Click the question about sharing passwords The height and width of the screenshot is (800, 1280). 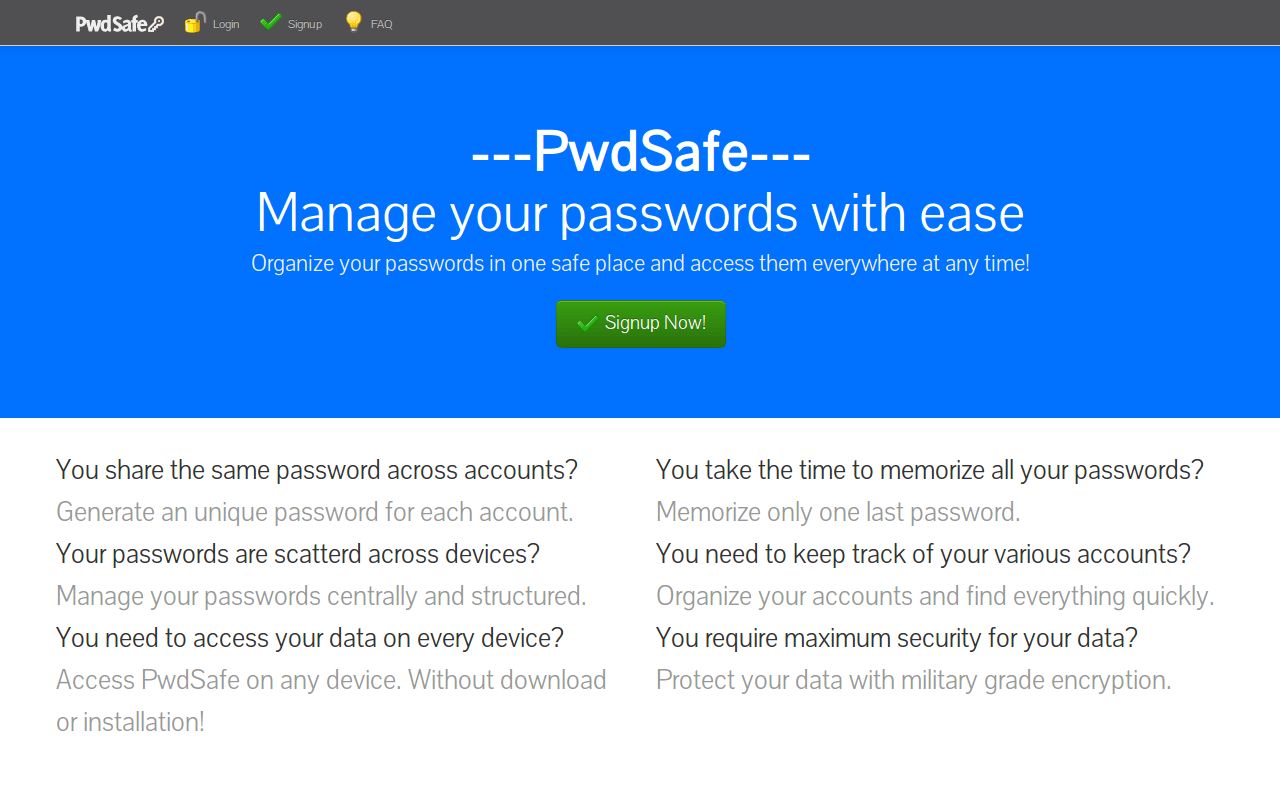click(x=316, y=469)
